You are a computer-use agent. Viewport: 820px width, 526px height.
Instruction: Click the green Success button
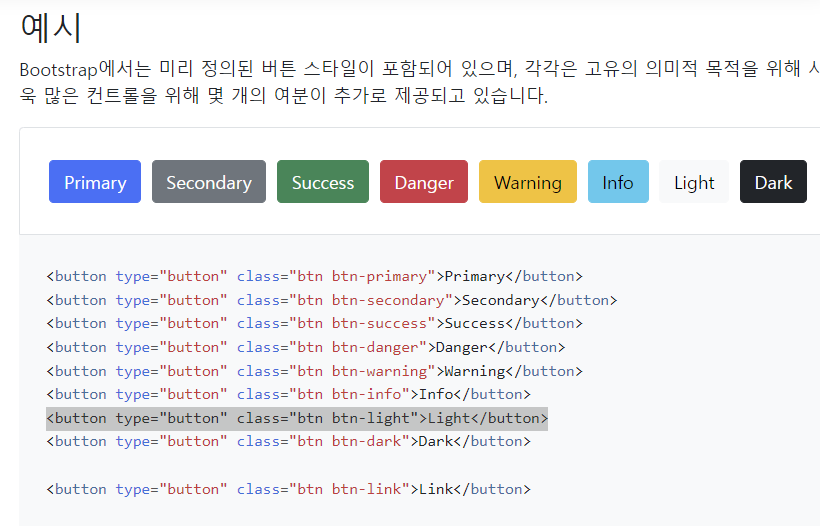[x=323, y=181]
